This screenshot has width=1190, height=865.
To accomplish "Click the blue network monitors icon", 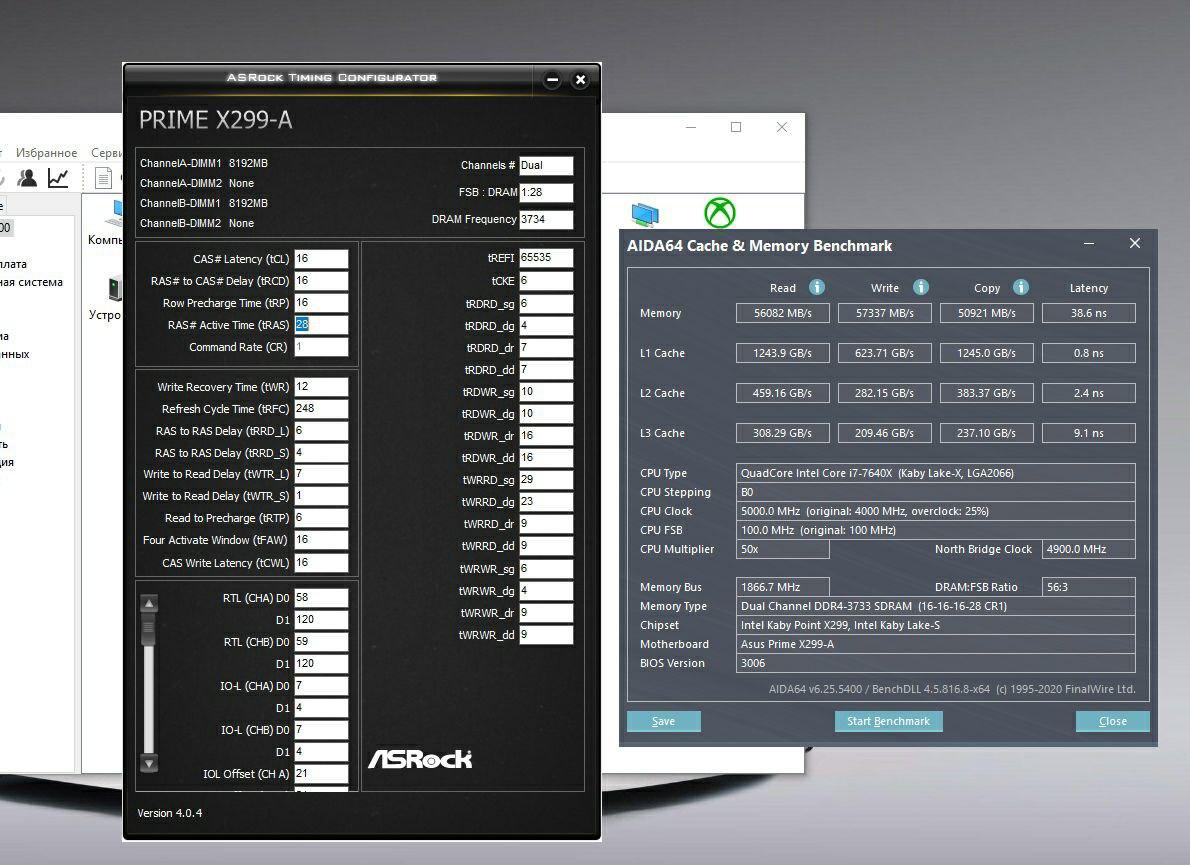I will click(x=645, y=214).
